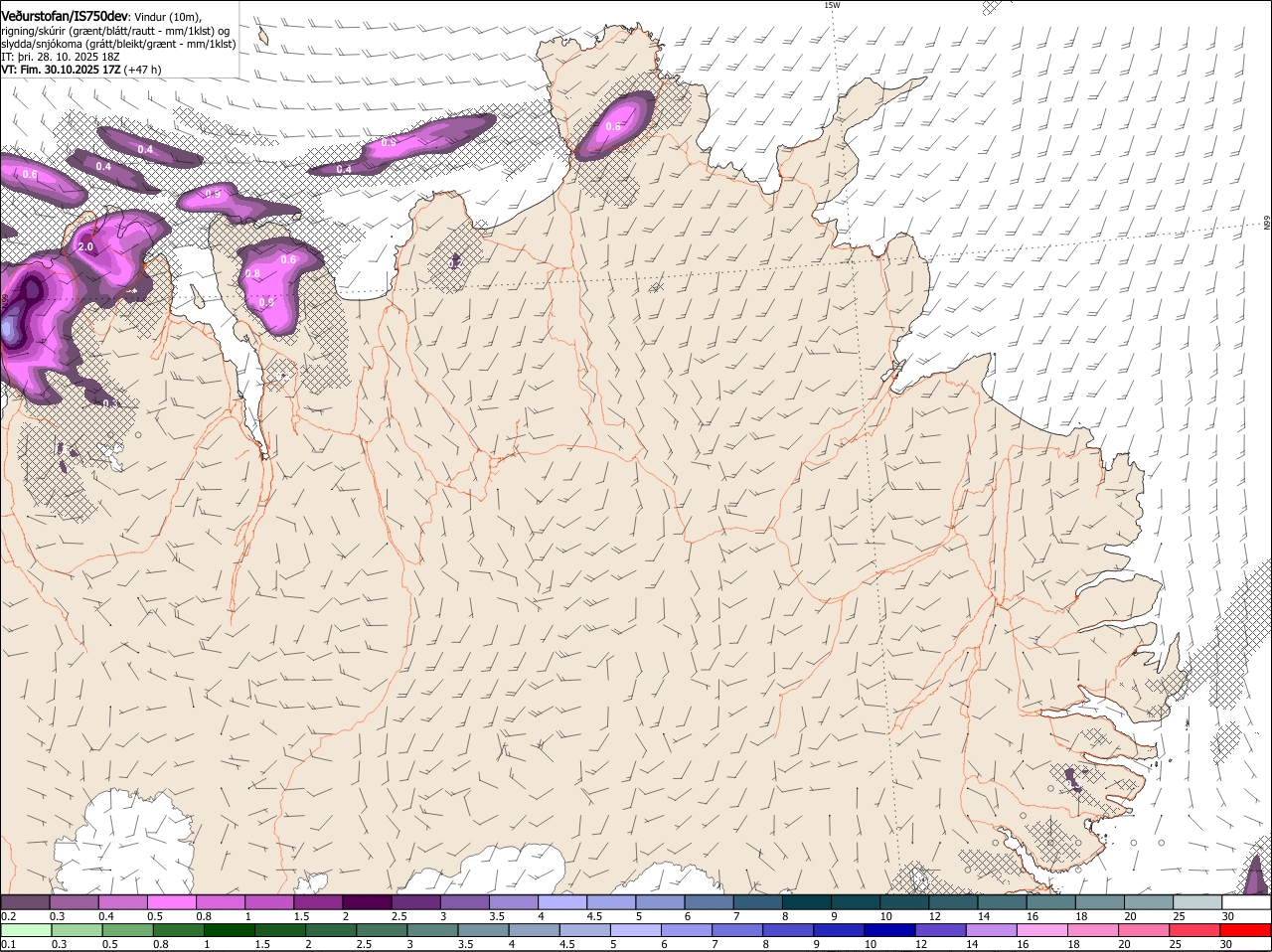Pick the dark purple upper swatch between 2 and 2.5

click(x=366, y=901)
